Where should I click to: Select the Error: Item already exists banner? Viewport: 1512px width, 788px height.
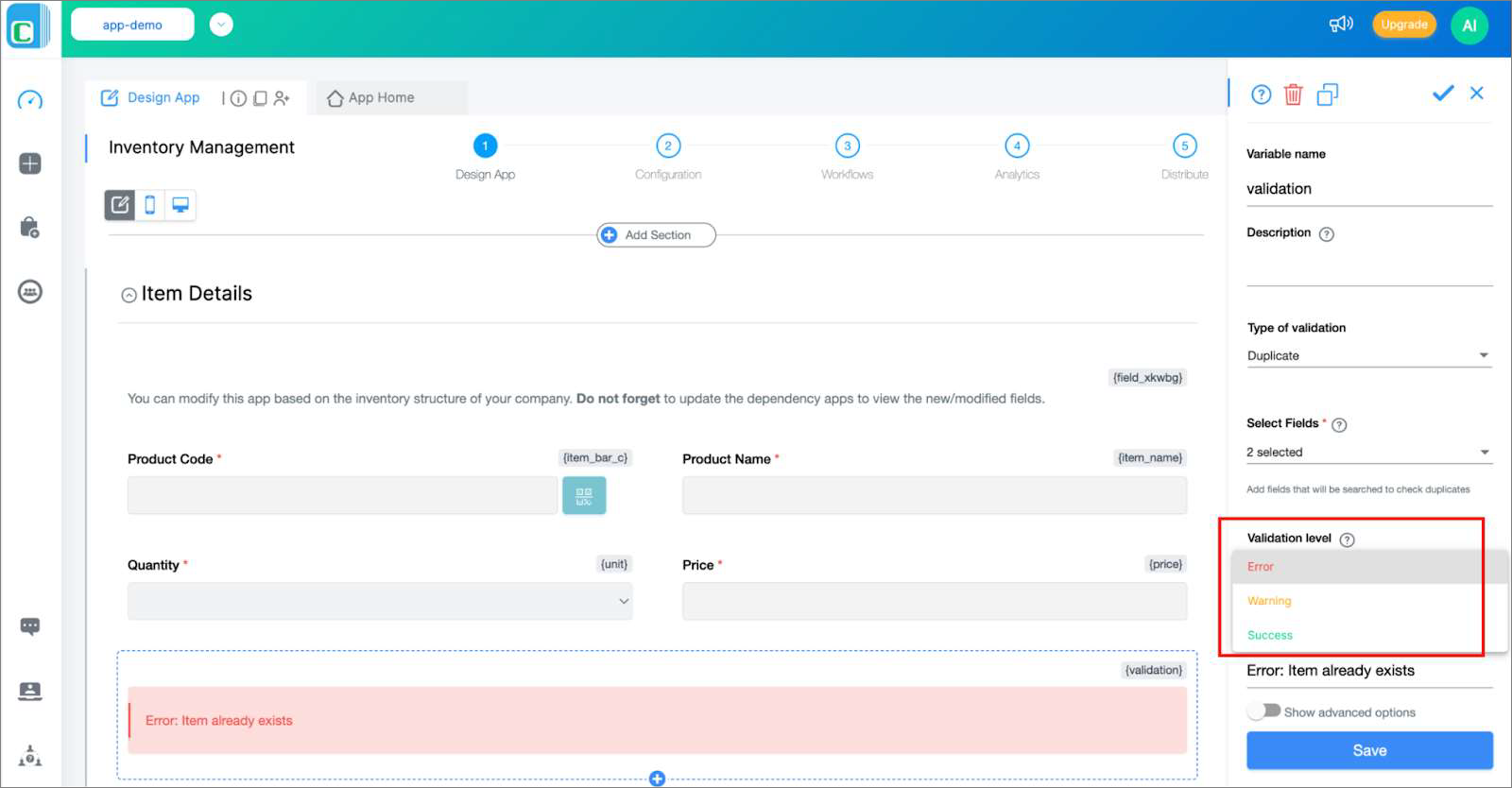[658, 721]
